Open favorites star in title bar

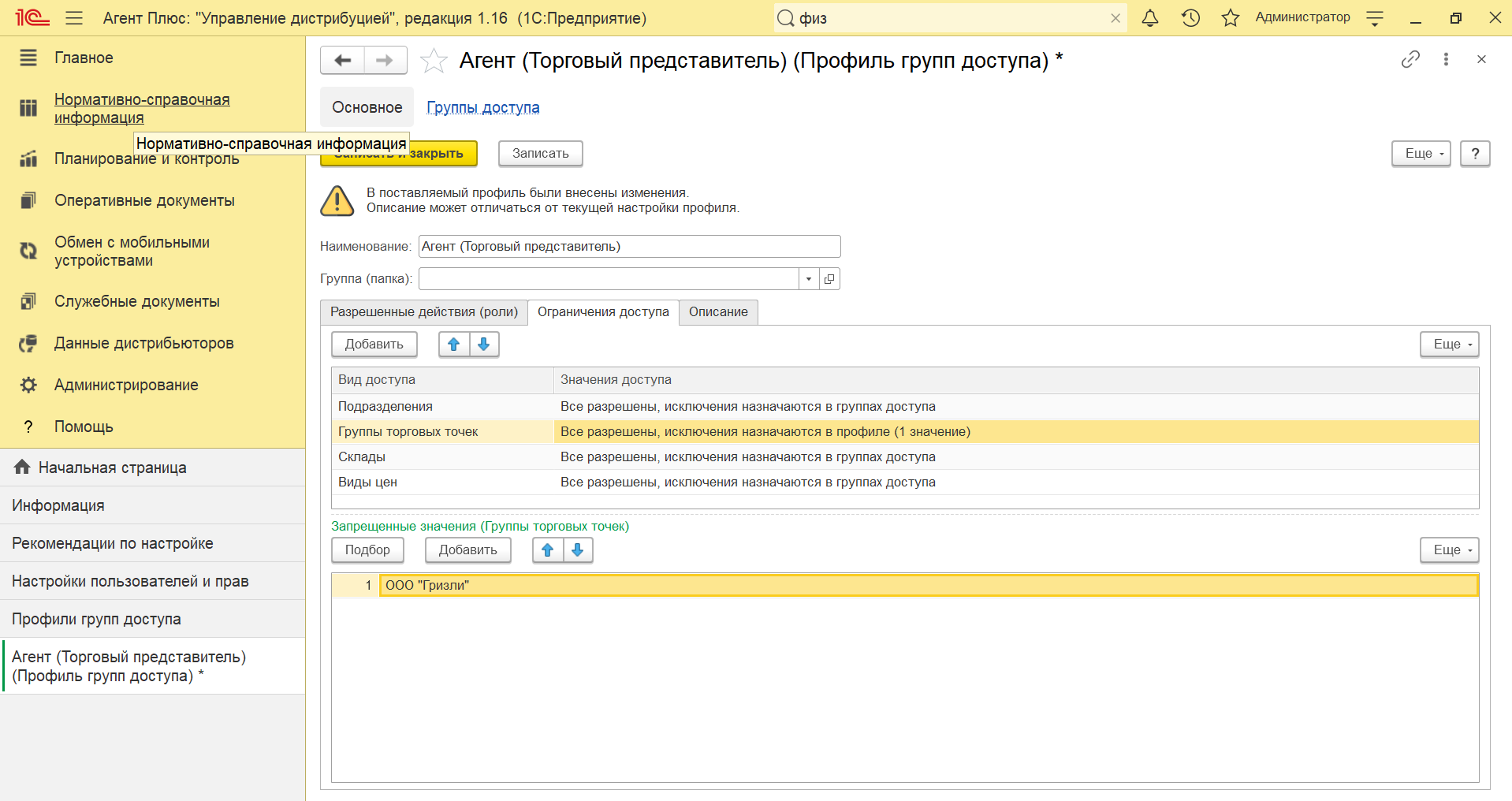[1231, 17]
